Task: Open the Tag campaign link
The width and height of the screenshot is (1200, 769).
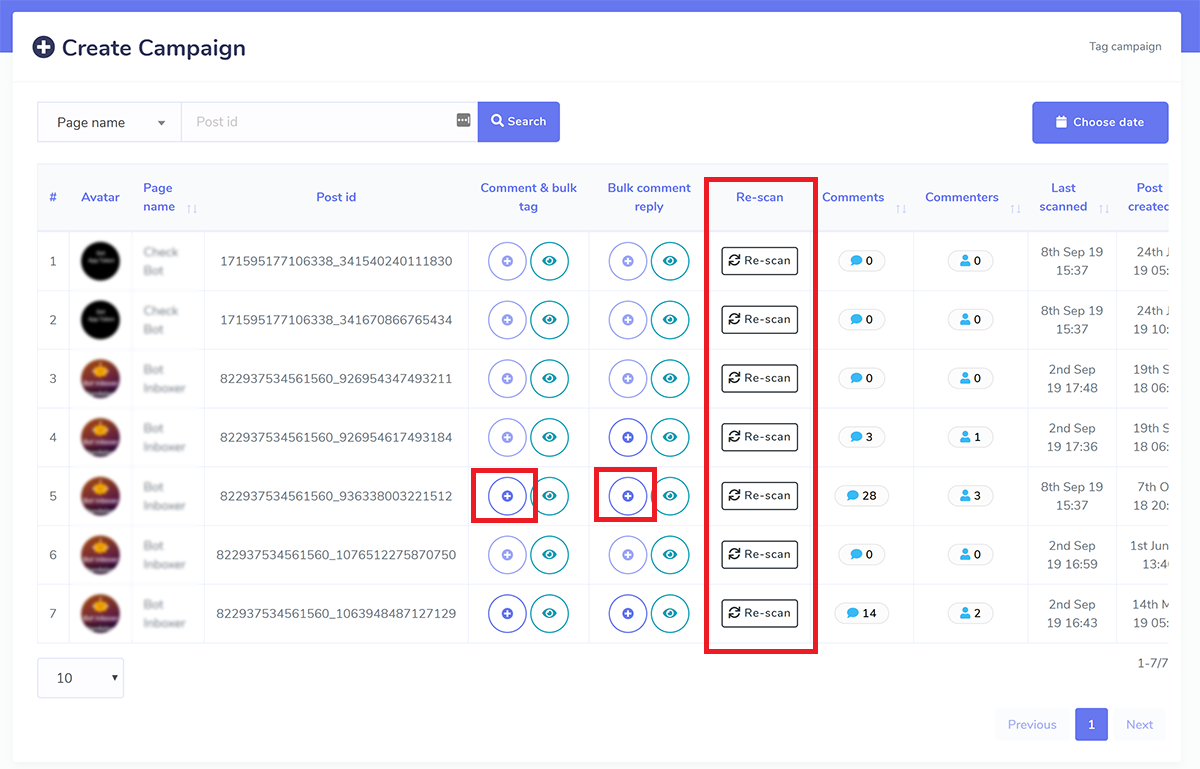Action: click(1124, 46)
